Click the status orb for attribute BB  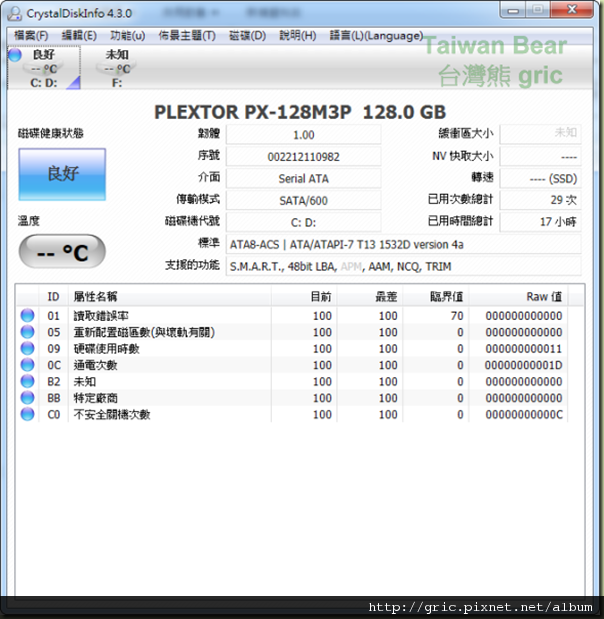point(27,398)
